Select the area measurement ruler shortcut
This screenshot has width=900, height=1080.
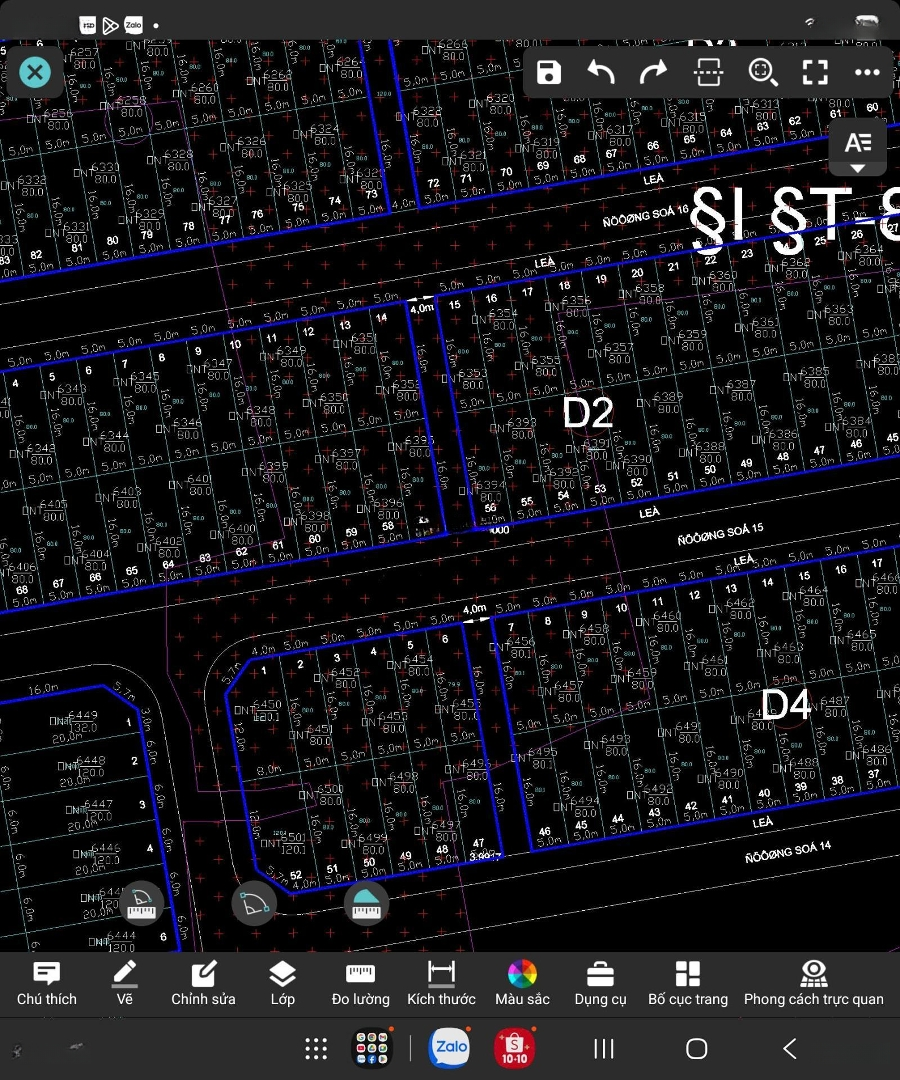(366, 903)
